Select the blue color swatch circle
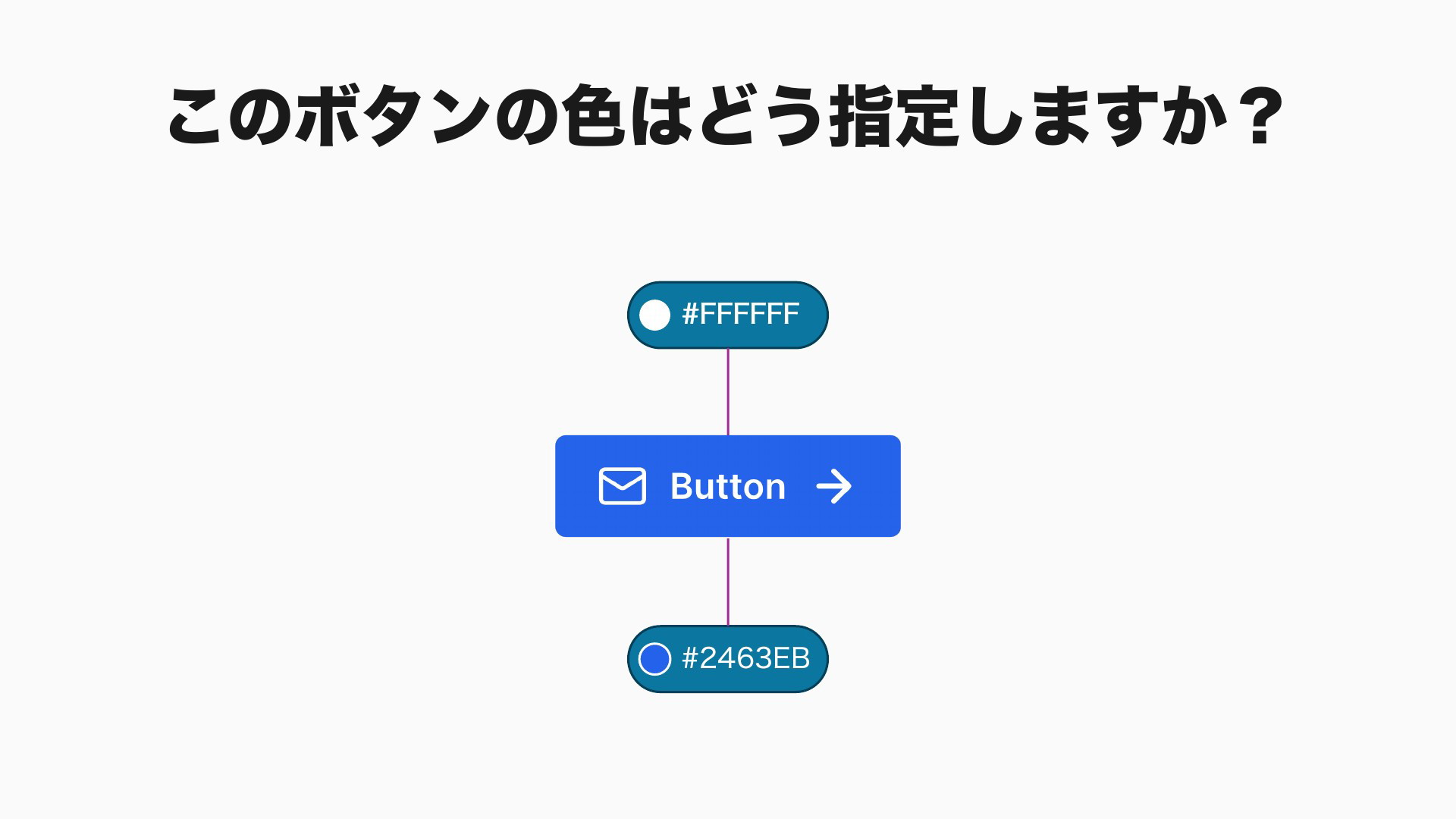The image size is (1456, 819). (x=654, y=658)
